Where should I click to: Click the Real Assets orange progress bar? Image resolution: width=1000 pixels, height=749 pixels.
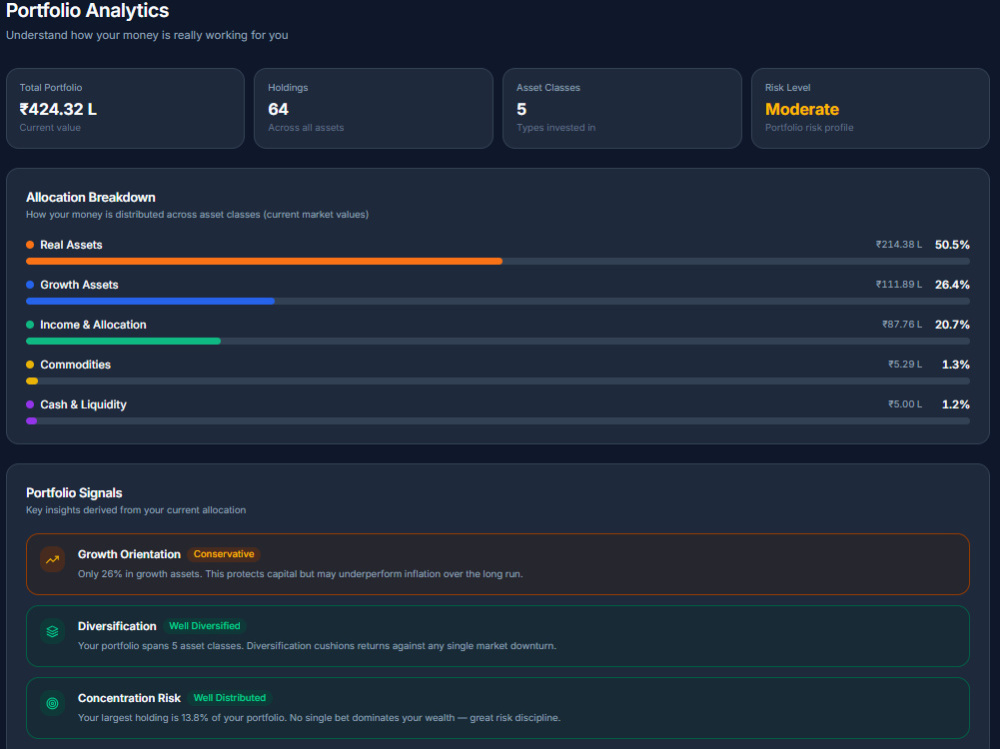(264, 261)
